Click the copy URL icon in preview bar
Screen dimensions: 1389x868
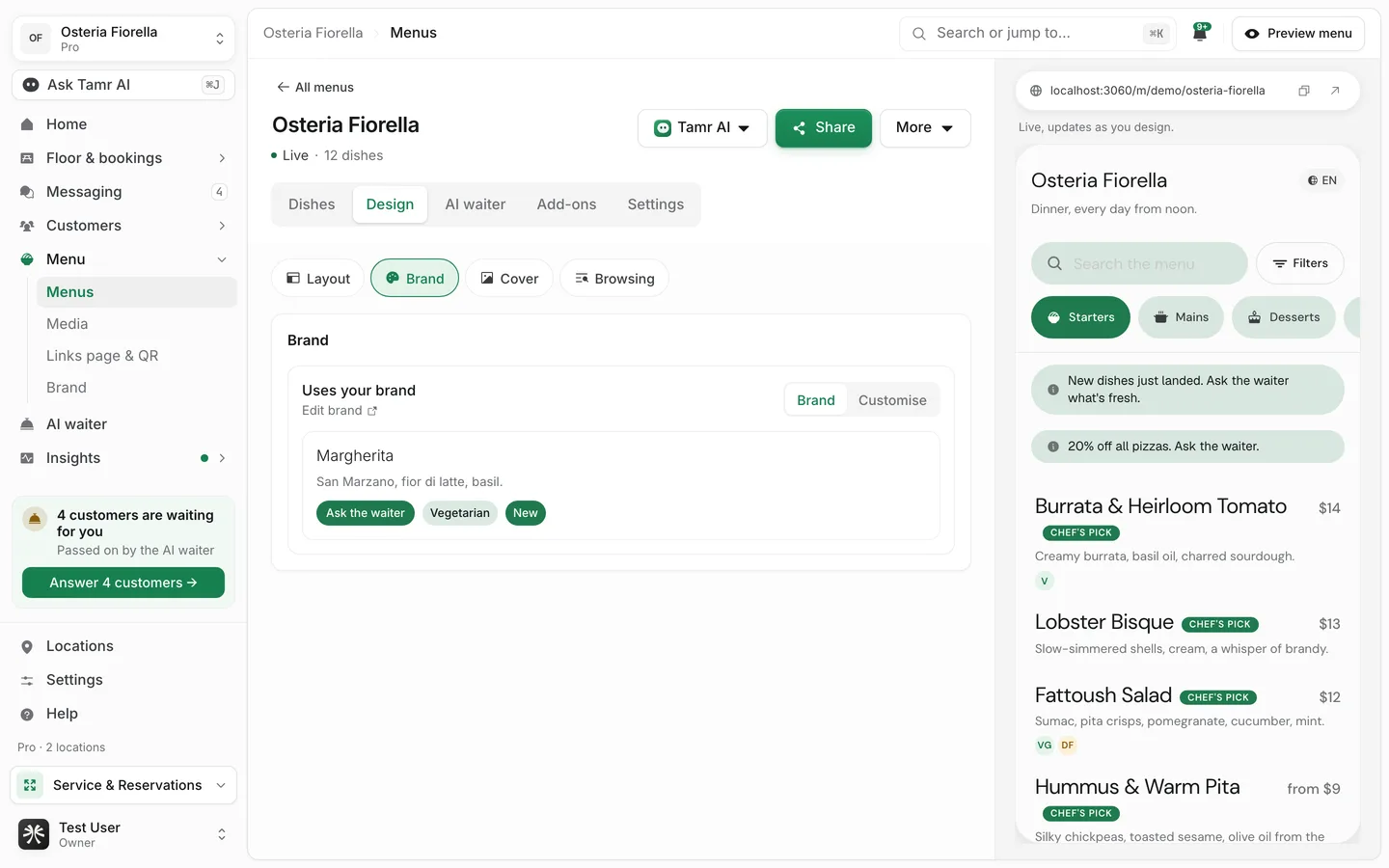tap(1304, 91)
